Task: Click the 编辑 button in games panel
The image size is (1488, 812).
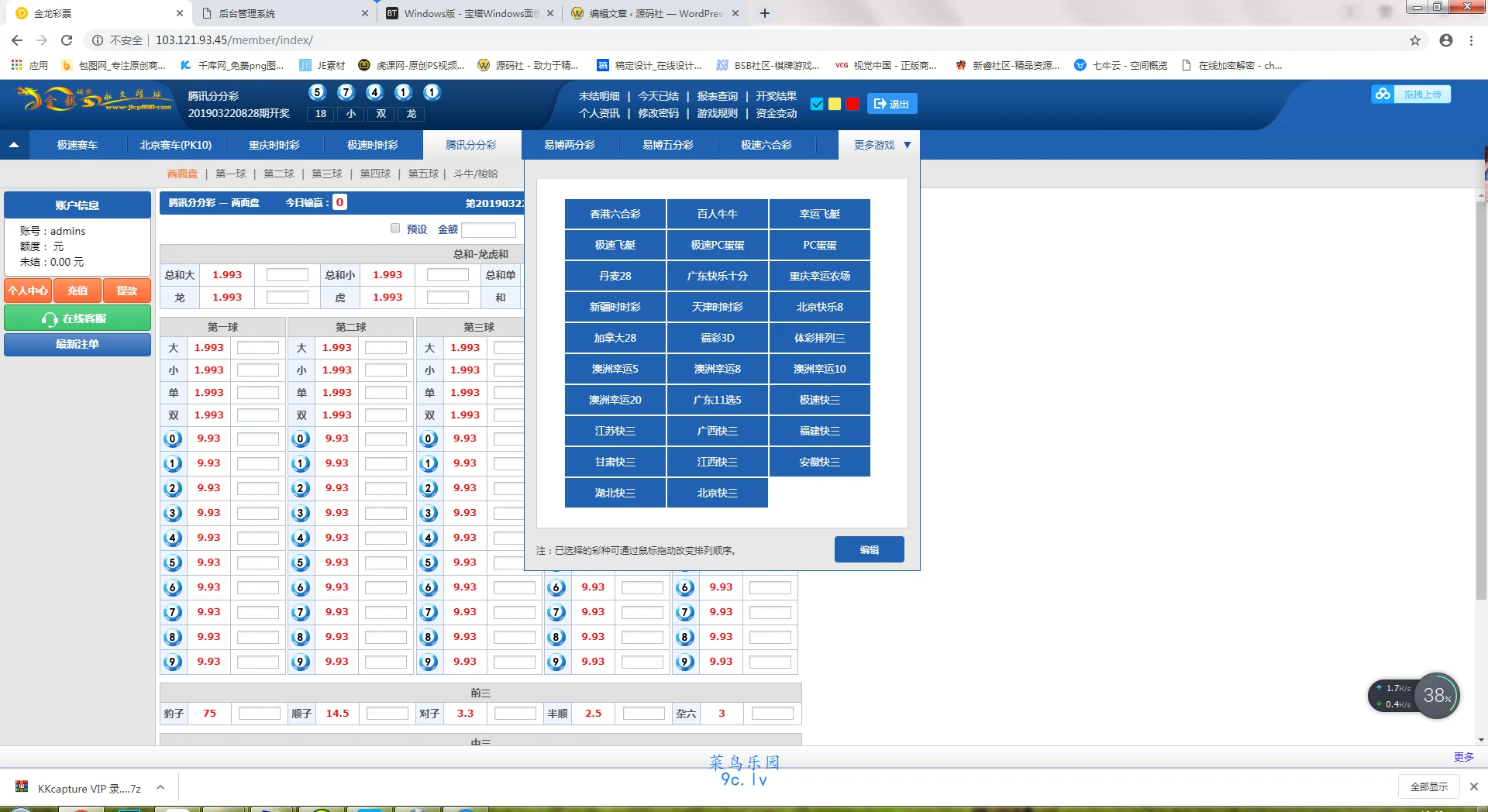Action: click(x=870, y=549)
